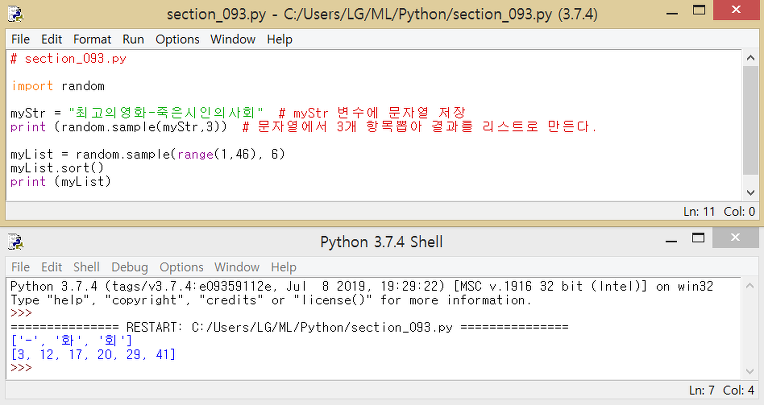This screenshot has height=405, width=764.
Task: Click the 'Type "help", "copyright"' info line
Action: 270,300
